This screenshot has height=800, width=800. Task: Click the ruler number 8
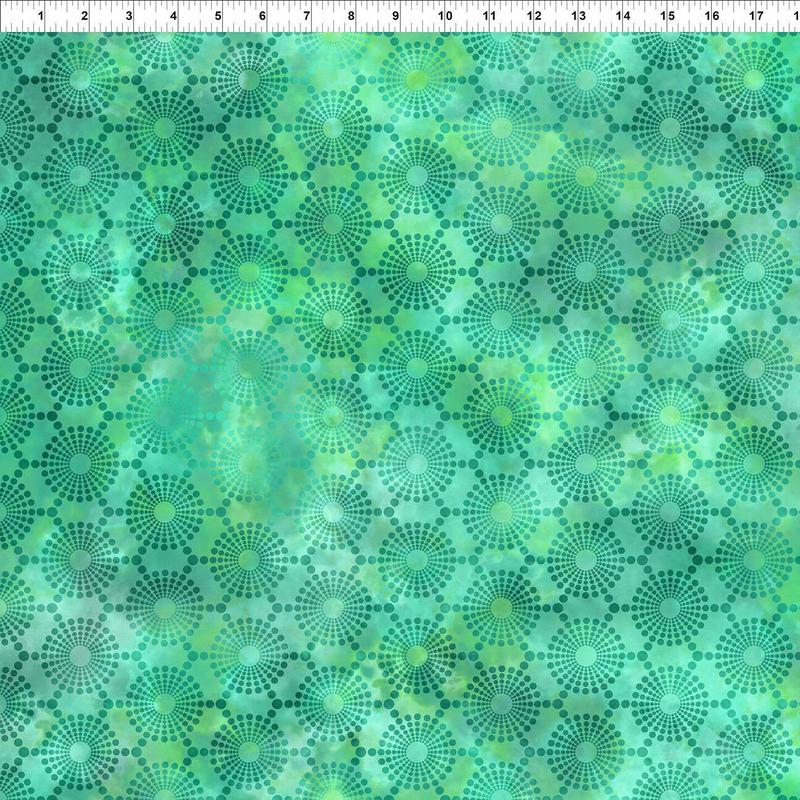tap(351, 16)
